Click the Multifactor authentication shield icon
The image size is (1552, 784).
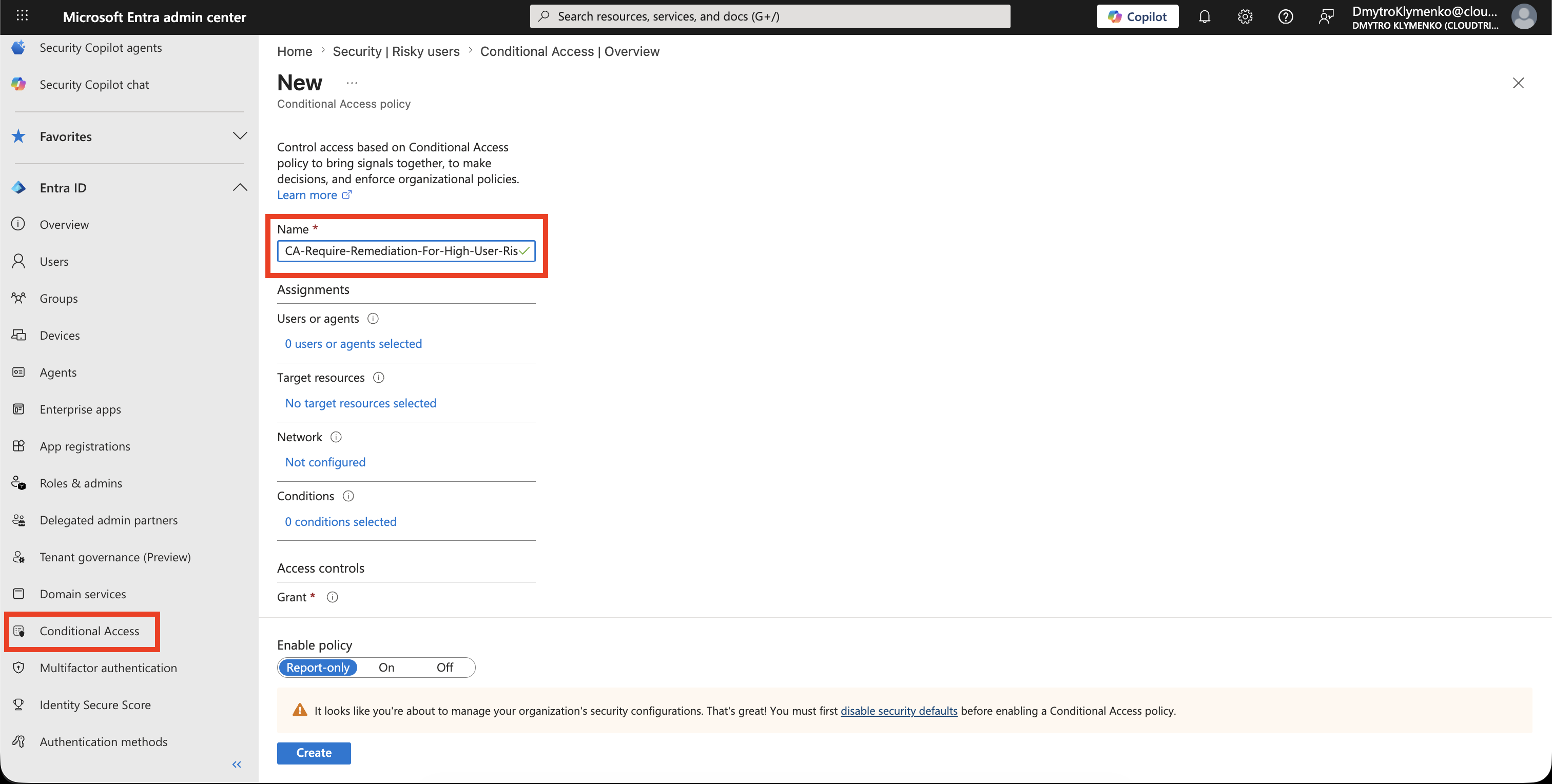[18, 668]
